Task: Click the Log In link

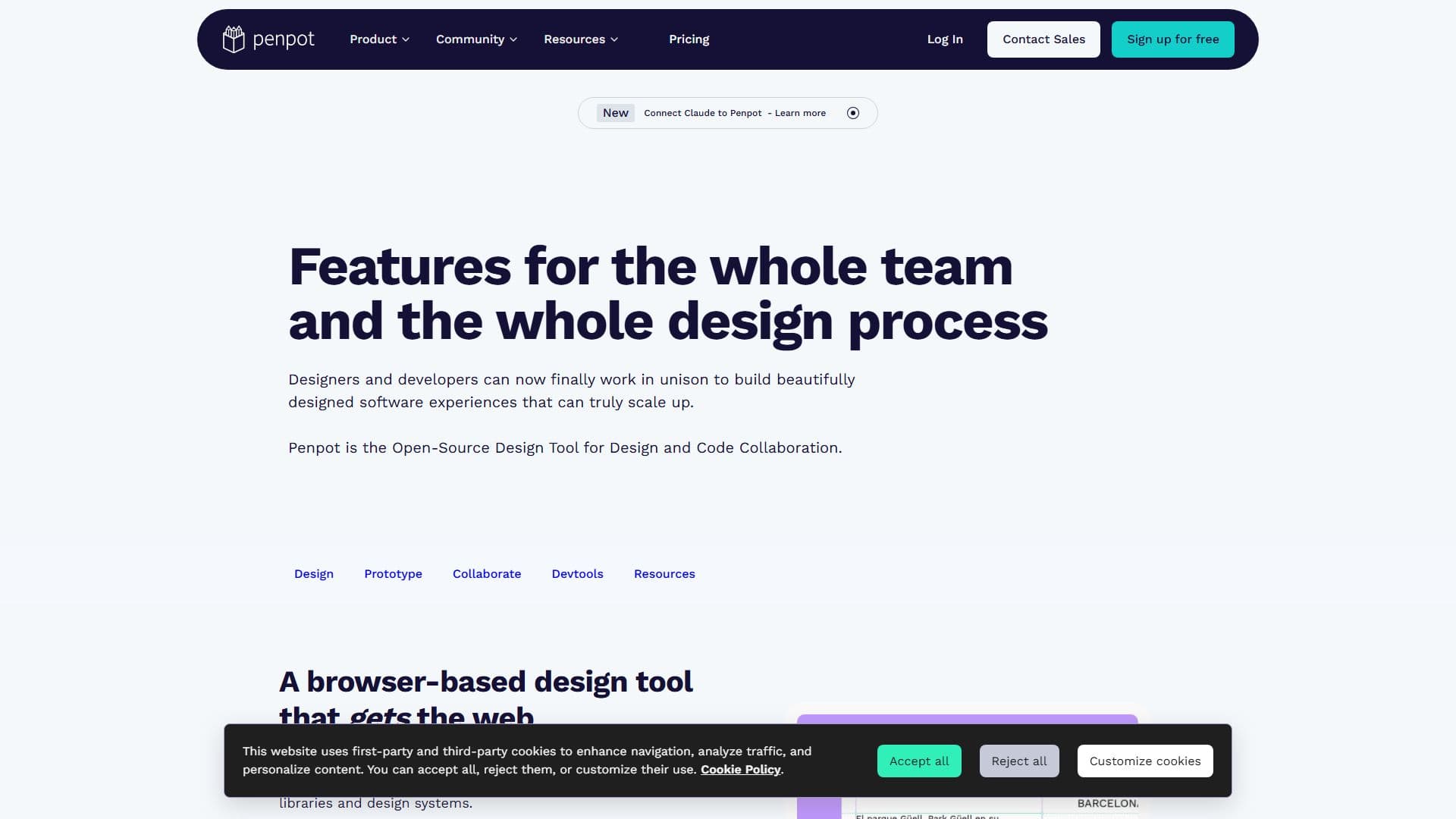Action: tap(945, 39)
